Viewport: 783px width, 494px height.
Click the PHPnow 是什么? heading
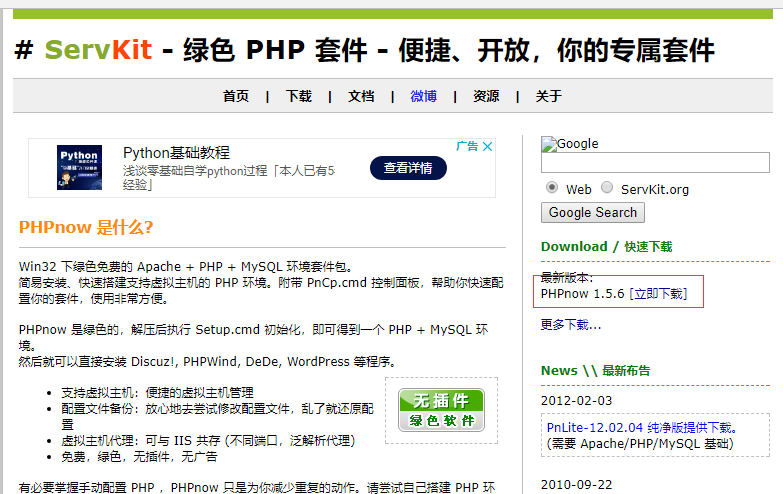coord(86,227)
